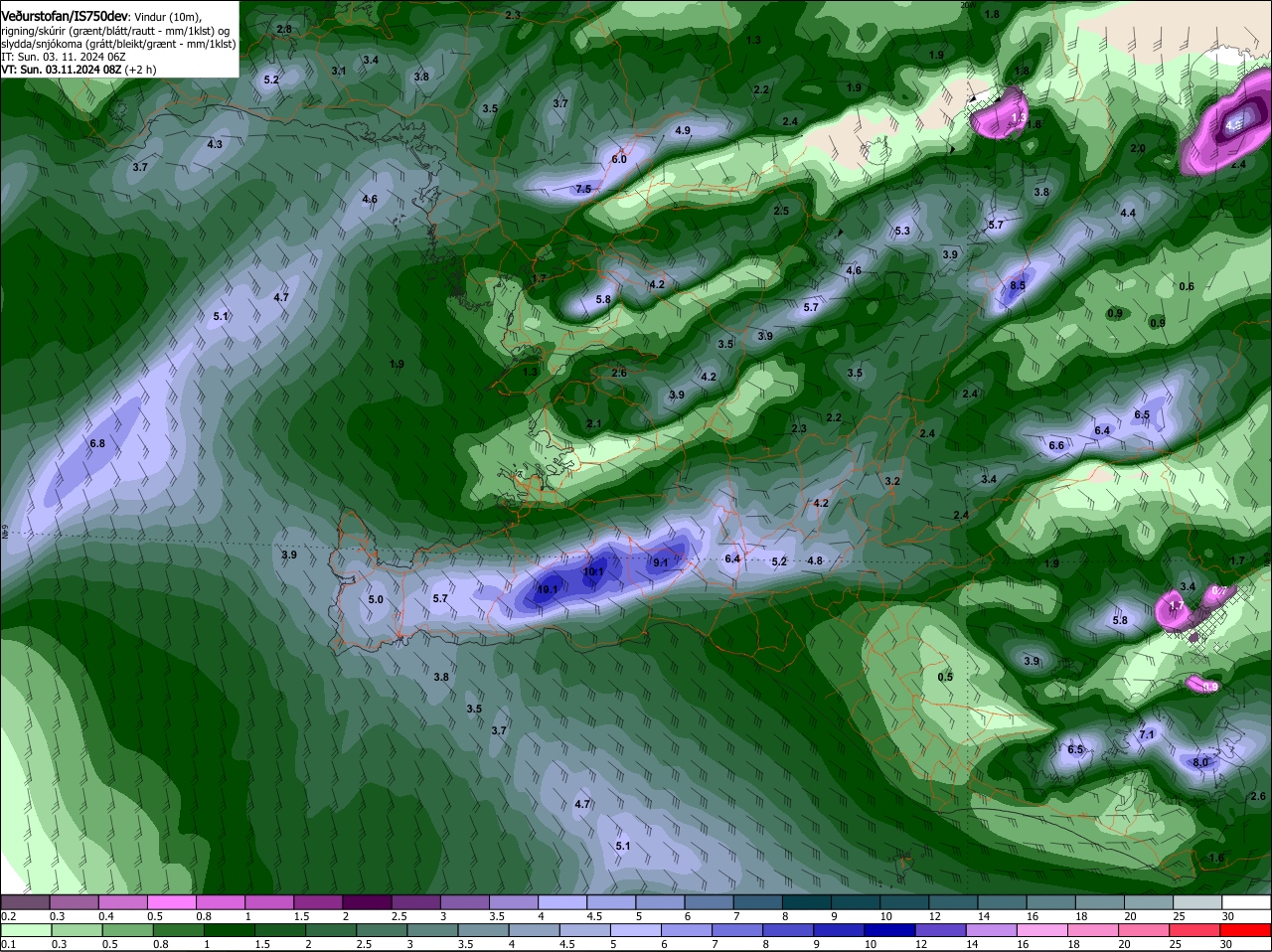Click the 2.1 value on the map
This screenshot has width=1272, height=952.
pos(594,423)
